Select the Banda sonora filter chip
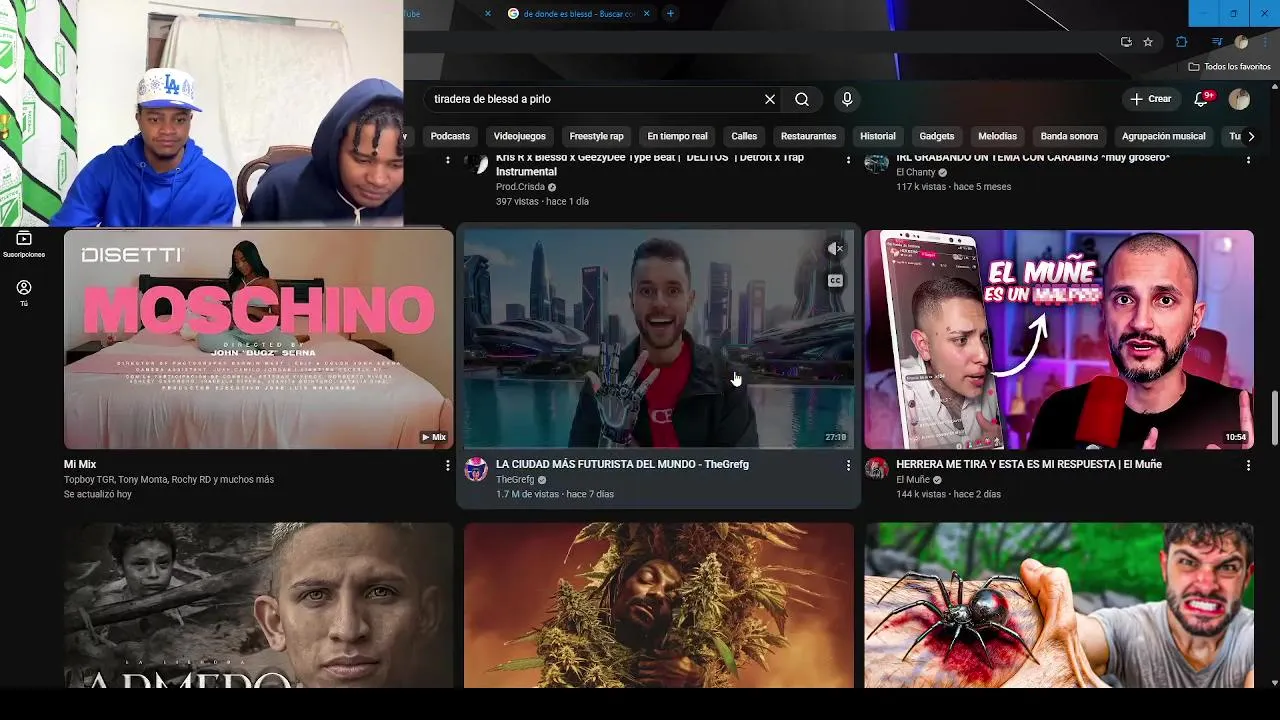This screenshot has width=1280, height=720. [x=1069, y=136]
